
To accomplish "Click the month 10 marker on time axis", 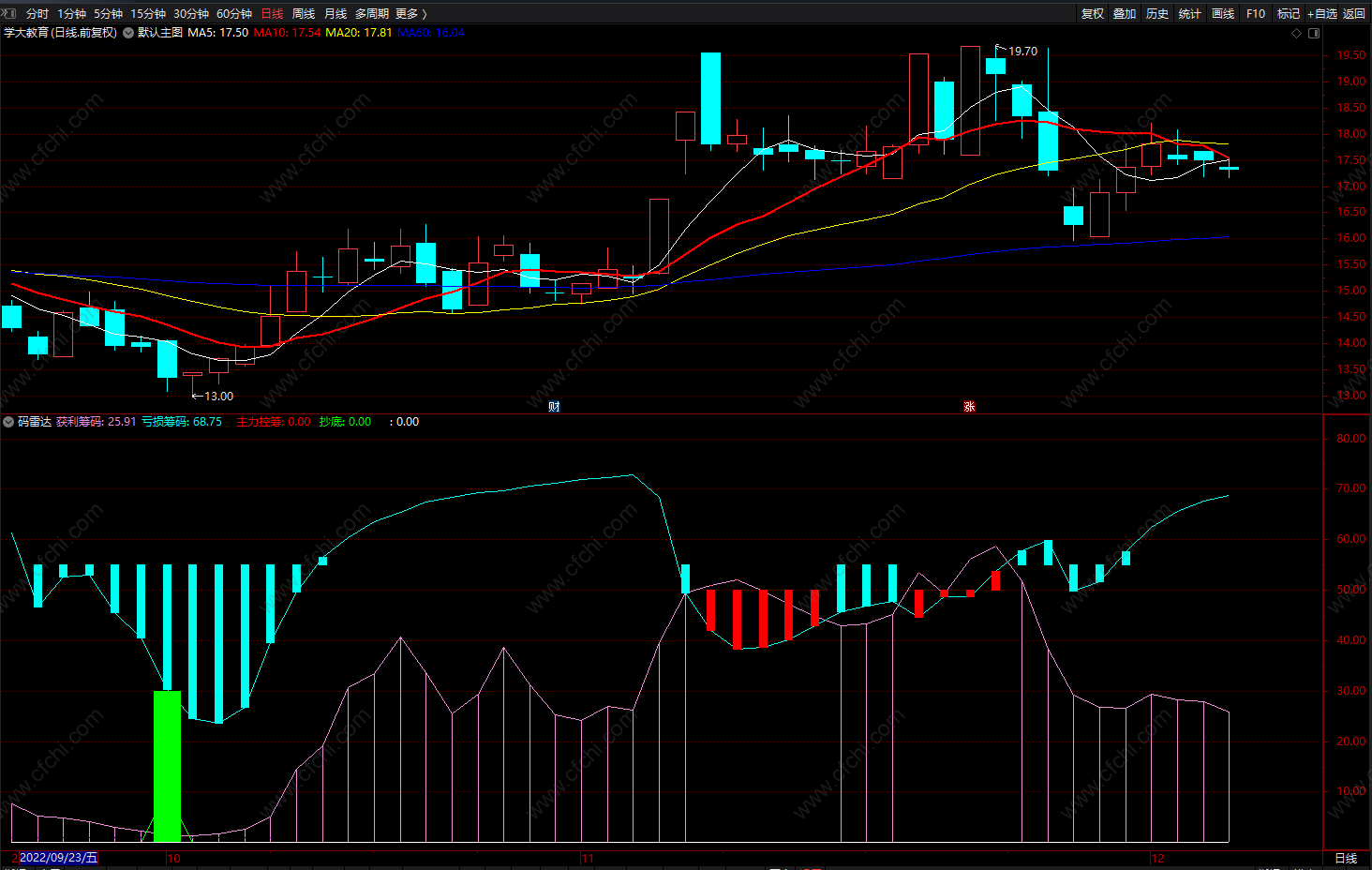I will click(173, 858).
